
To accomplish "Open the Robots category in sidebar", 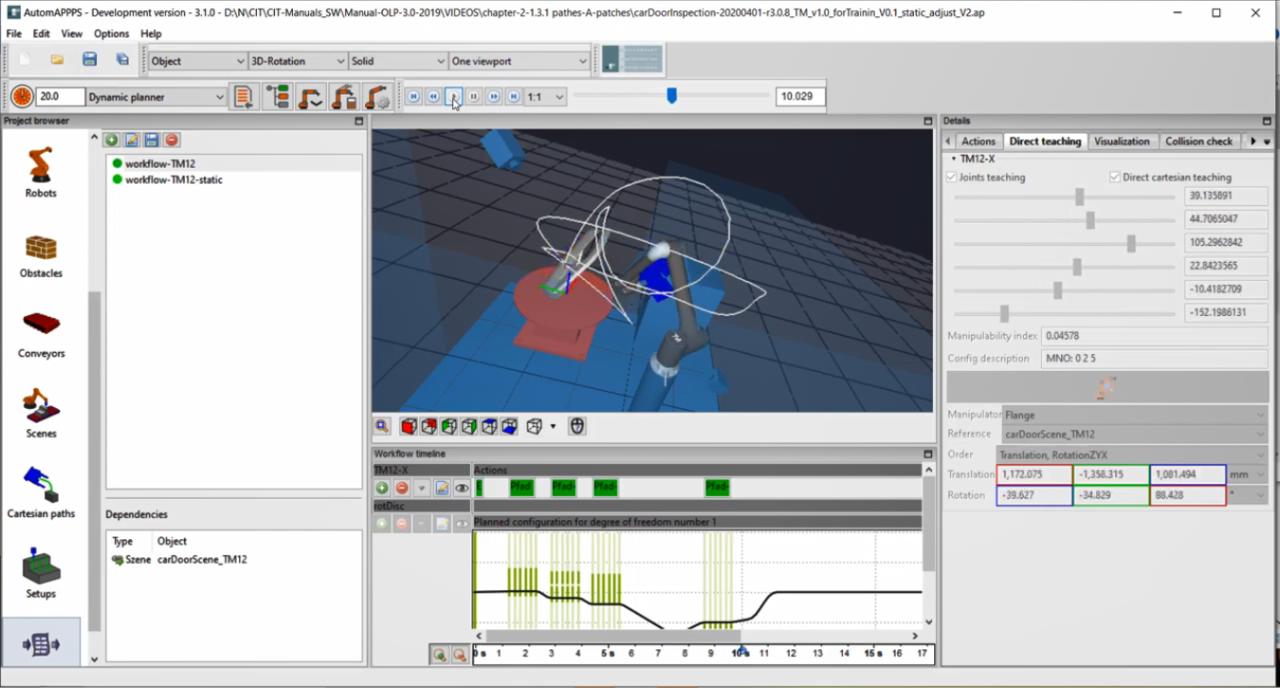I will (x=41, y=172).
